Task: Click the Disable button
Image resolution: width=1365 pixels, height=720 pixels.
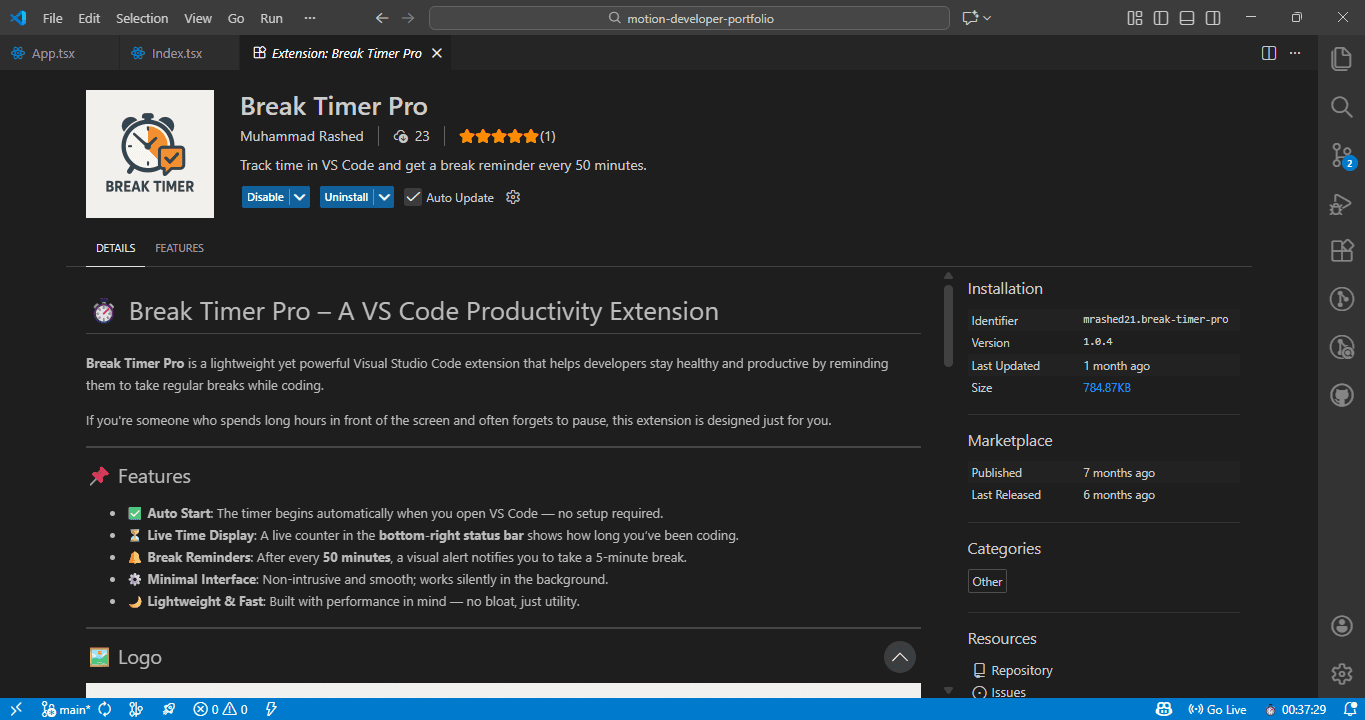Action: [x=265, y=197]
